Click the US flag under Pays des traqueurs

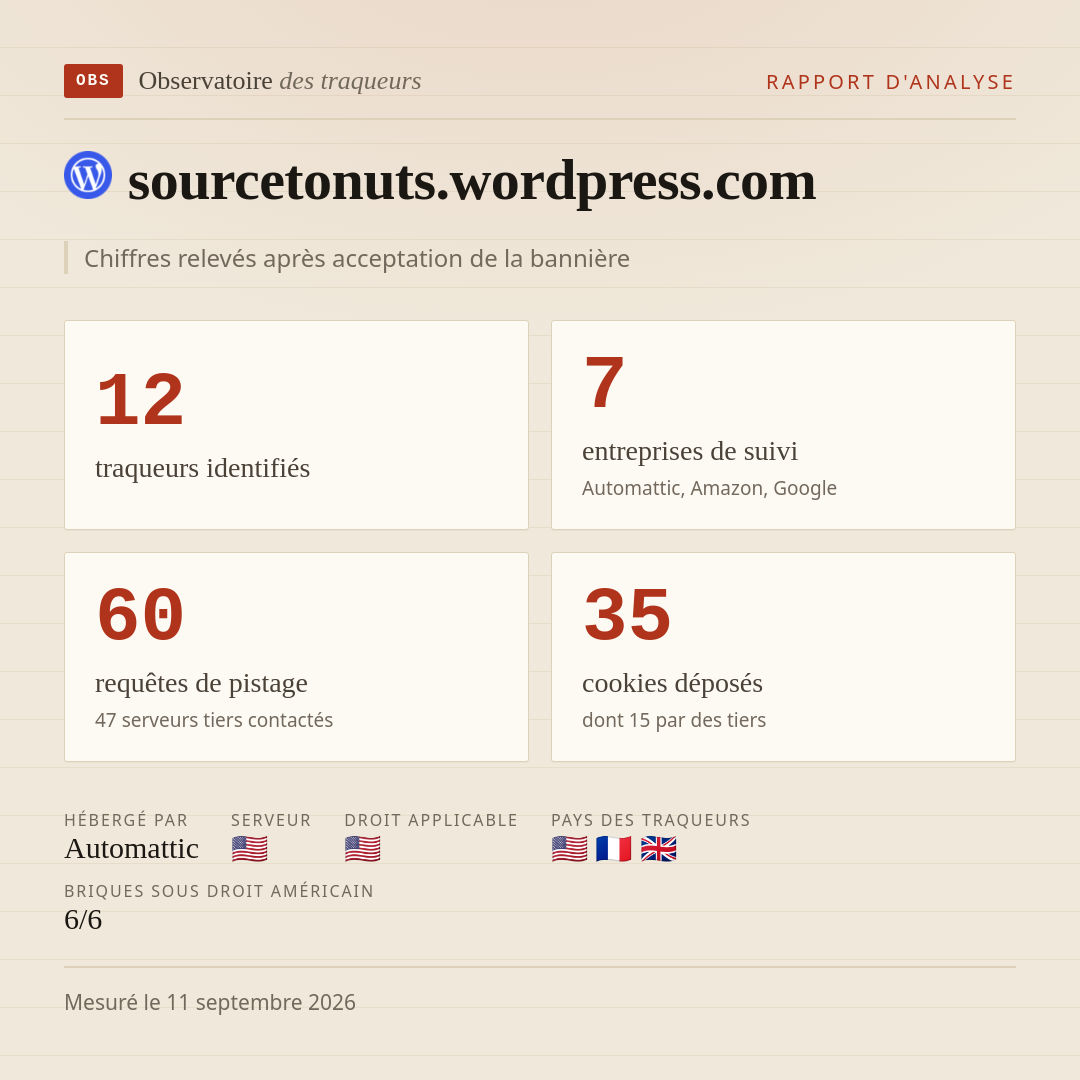pos(570,849)
